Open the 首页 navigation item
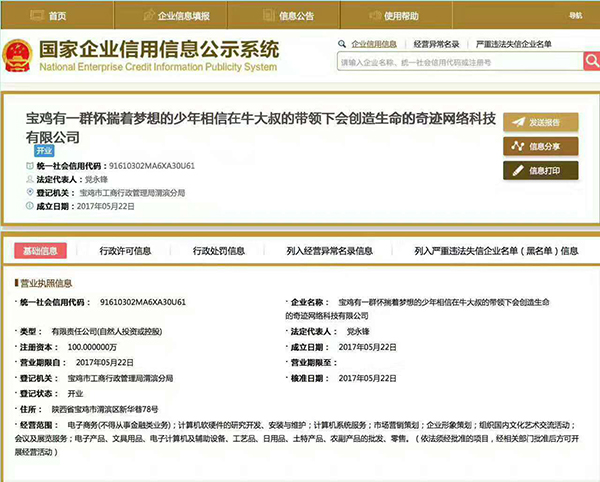Image resolution: width=600 pixels, height=482 pixels. (57, 15)
